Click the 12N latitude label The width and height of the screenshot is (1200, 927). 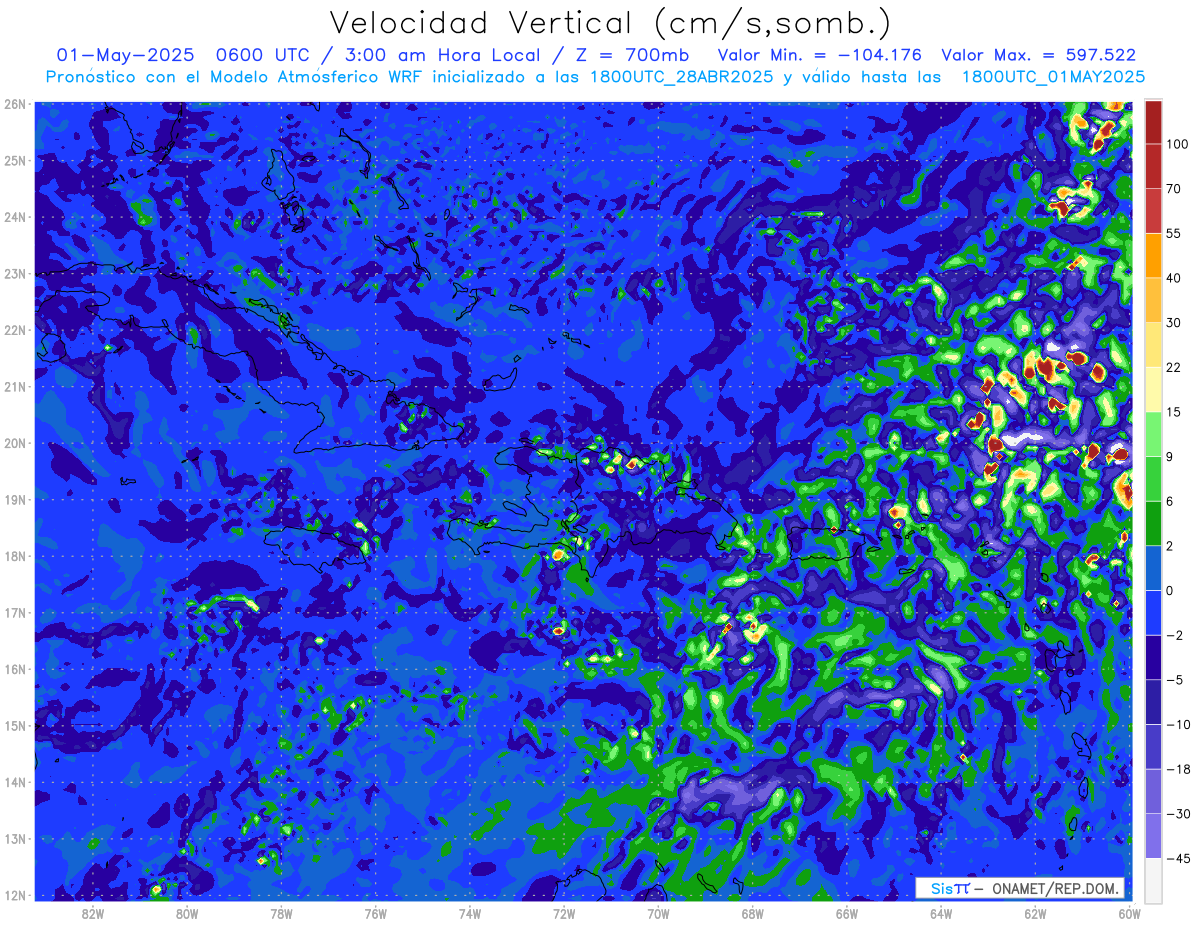click(14, 895)
